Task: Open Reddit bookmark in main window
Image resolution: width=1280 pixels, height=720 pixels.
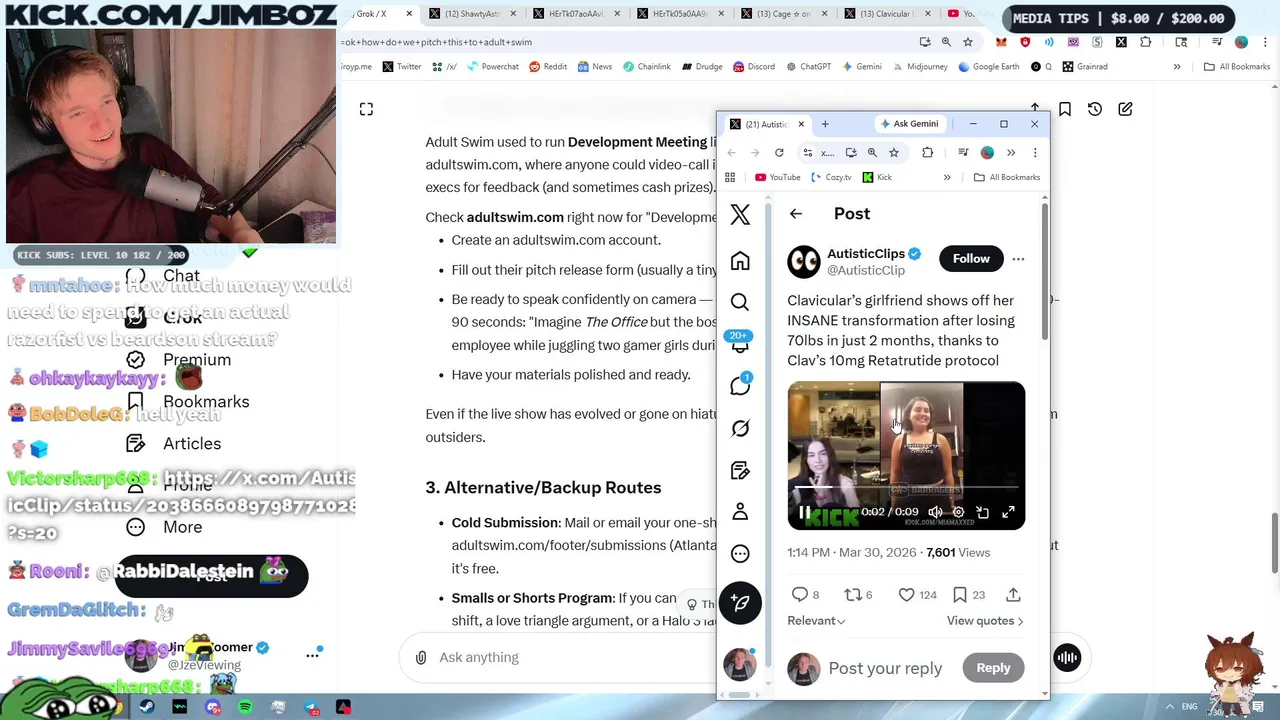Action: click(x=548, y=67)
